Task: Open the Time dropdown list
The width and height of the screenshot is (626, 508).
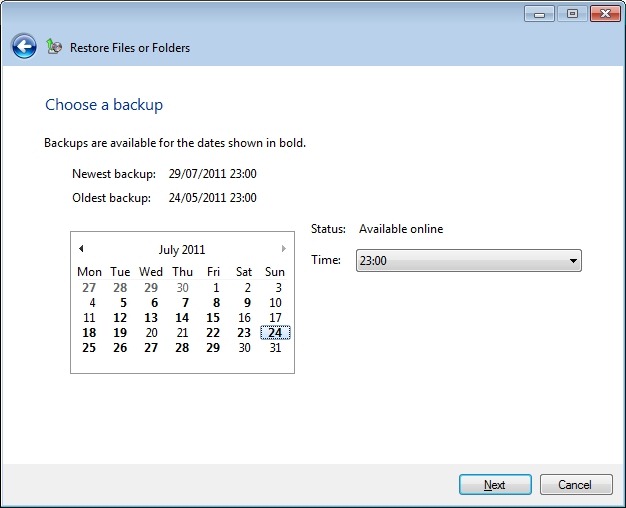Action: point(573,261)
